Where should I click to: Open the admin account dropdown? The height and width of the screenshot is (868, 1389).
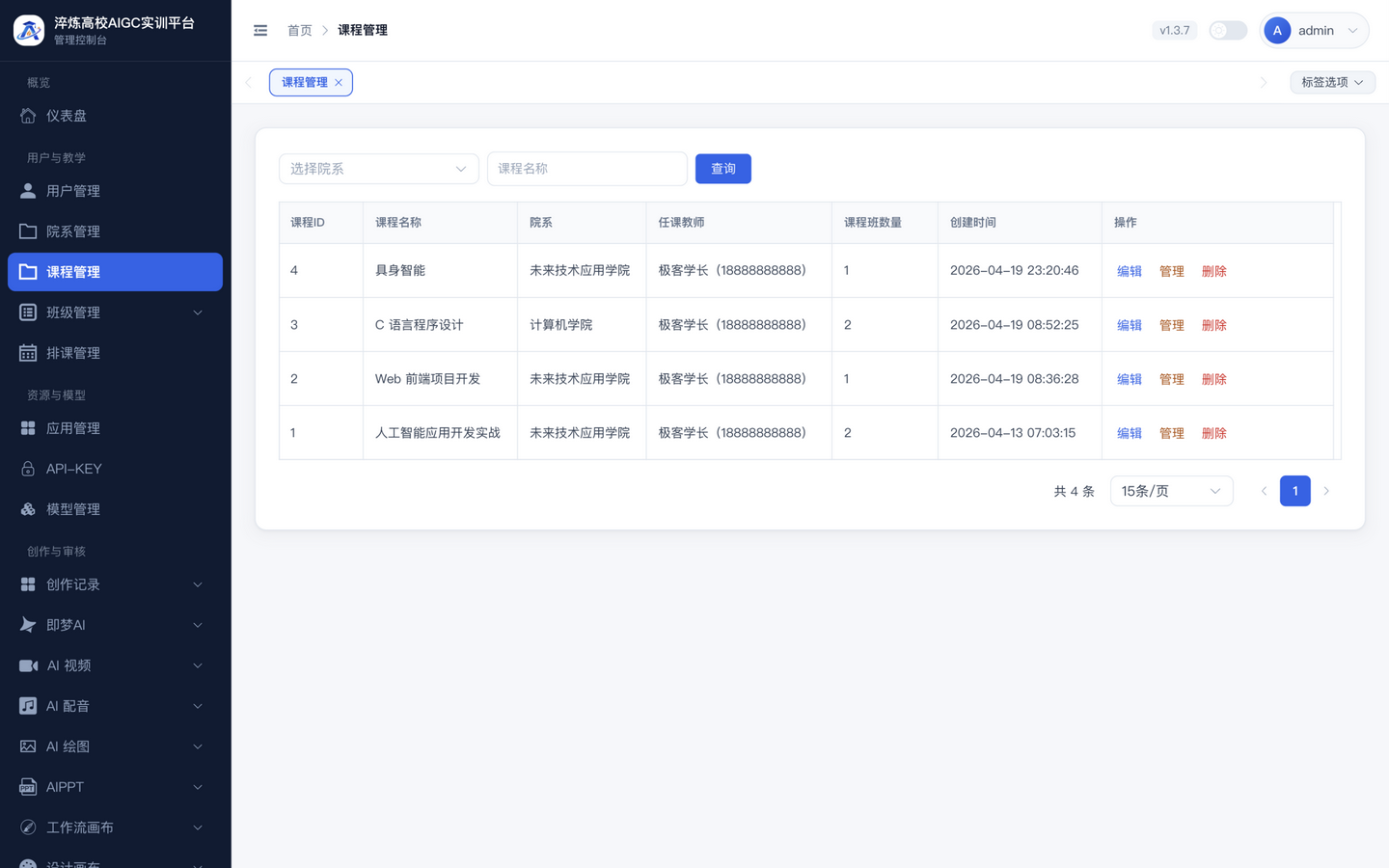click(1314, 31)
